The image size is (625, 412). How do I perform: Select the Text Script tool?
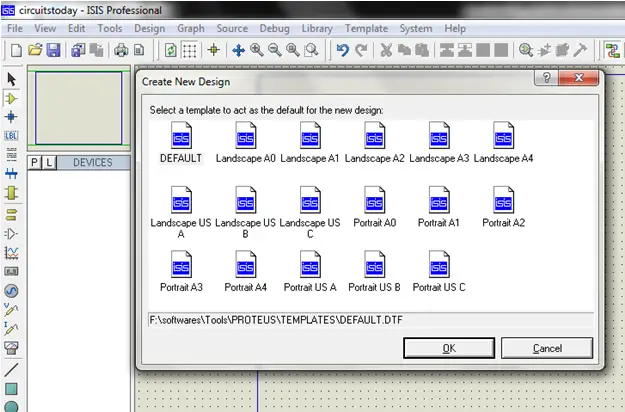coord(11,154)
